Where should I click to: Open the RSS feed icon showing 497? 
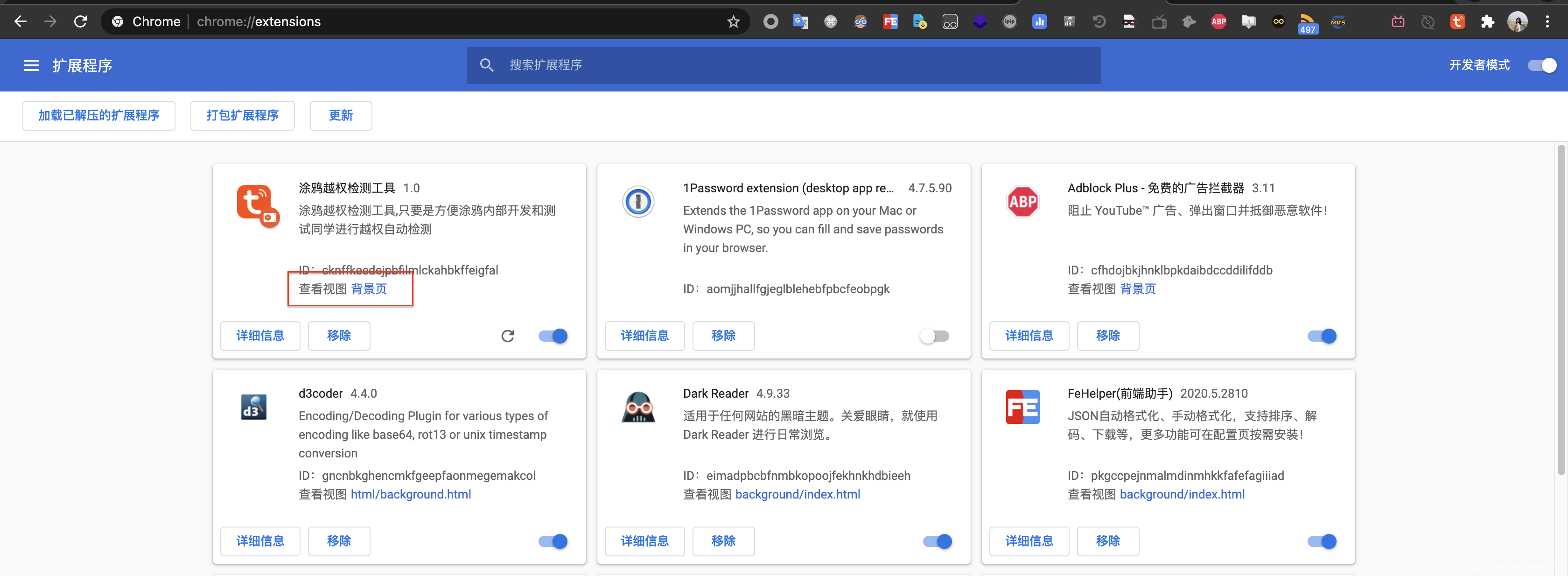tap(1308, 24)
